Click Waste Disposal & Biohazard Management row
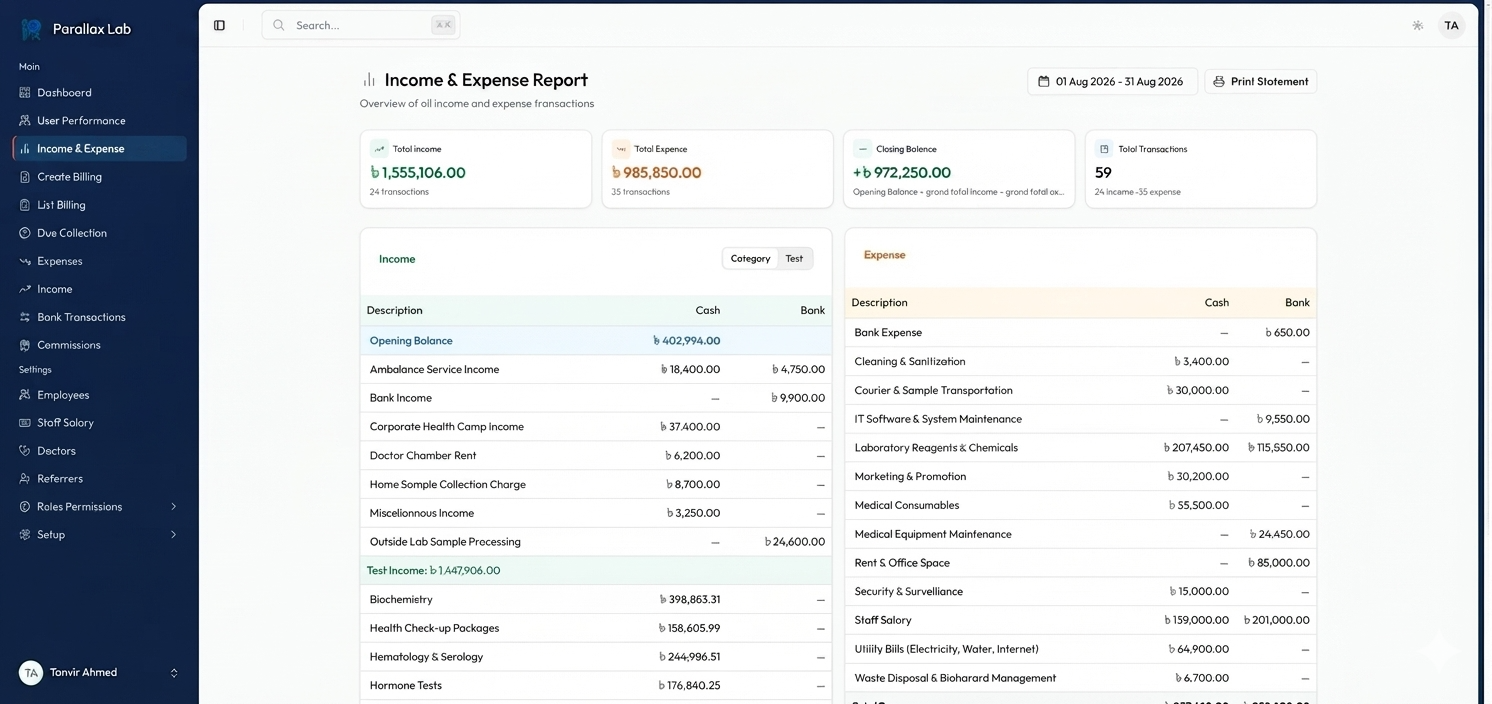This screenshot has width=1492, height=704. click(1081, 678)
